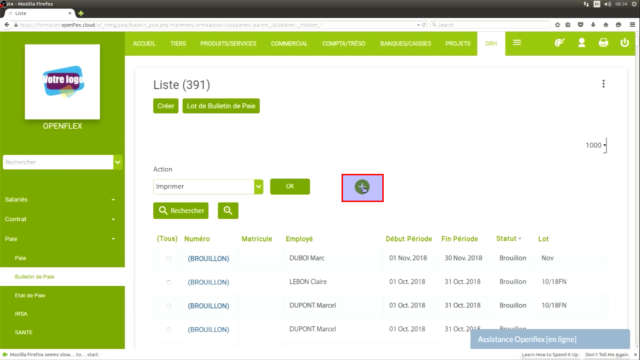
Task: Click the printer icon in top bar
Action: point(603,42)
